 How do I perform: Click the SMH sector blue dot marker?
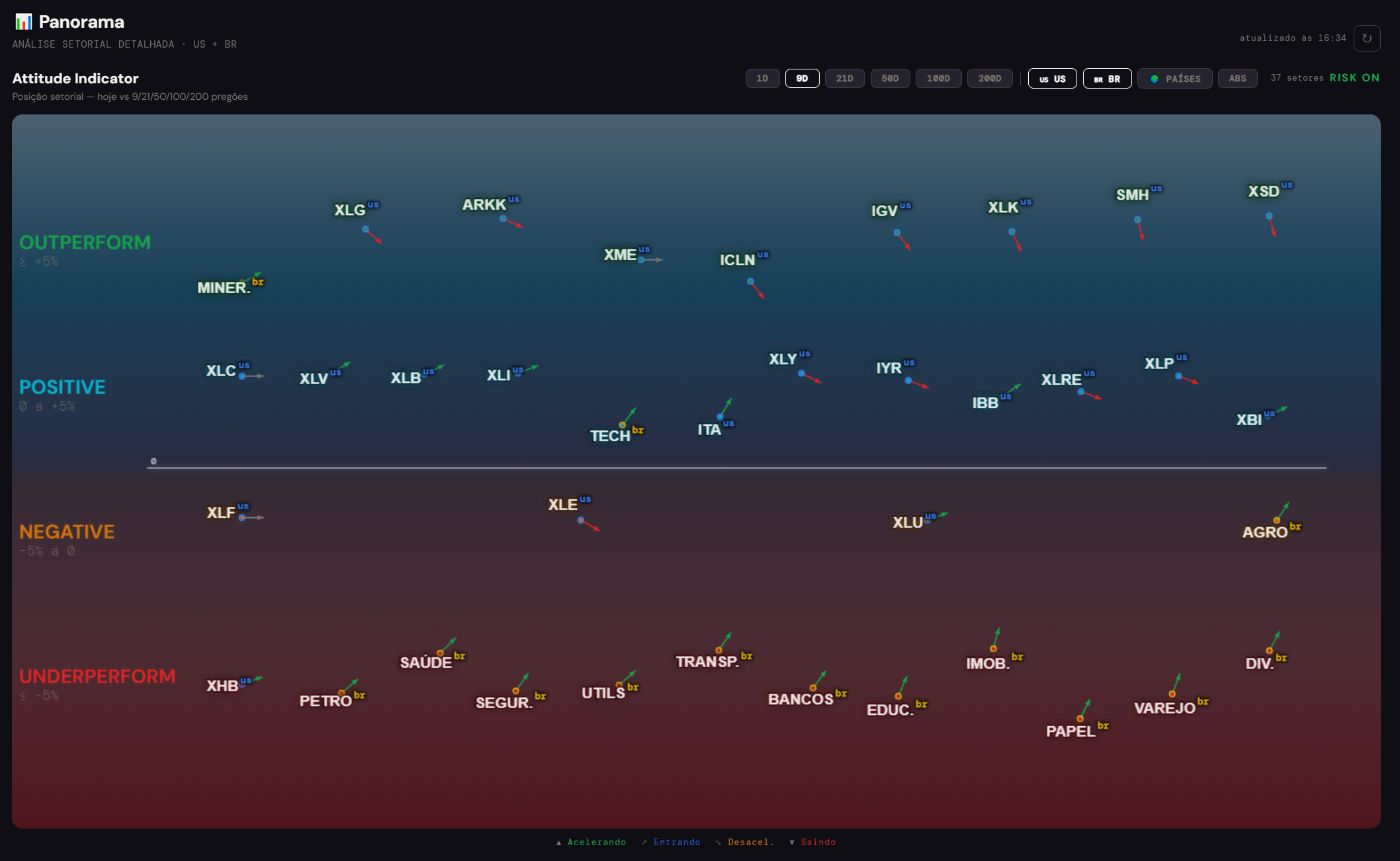coord(1137,220)
